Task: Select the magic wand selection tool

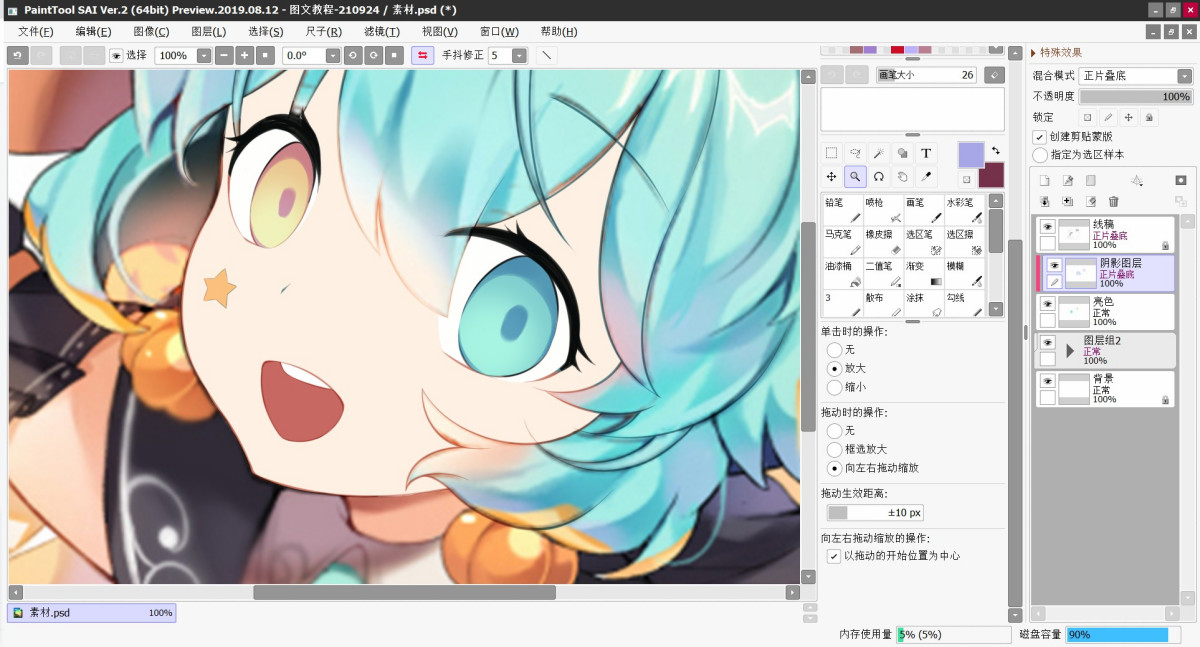Action: 879,153
